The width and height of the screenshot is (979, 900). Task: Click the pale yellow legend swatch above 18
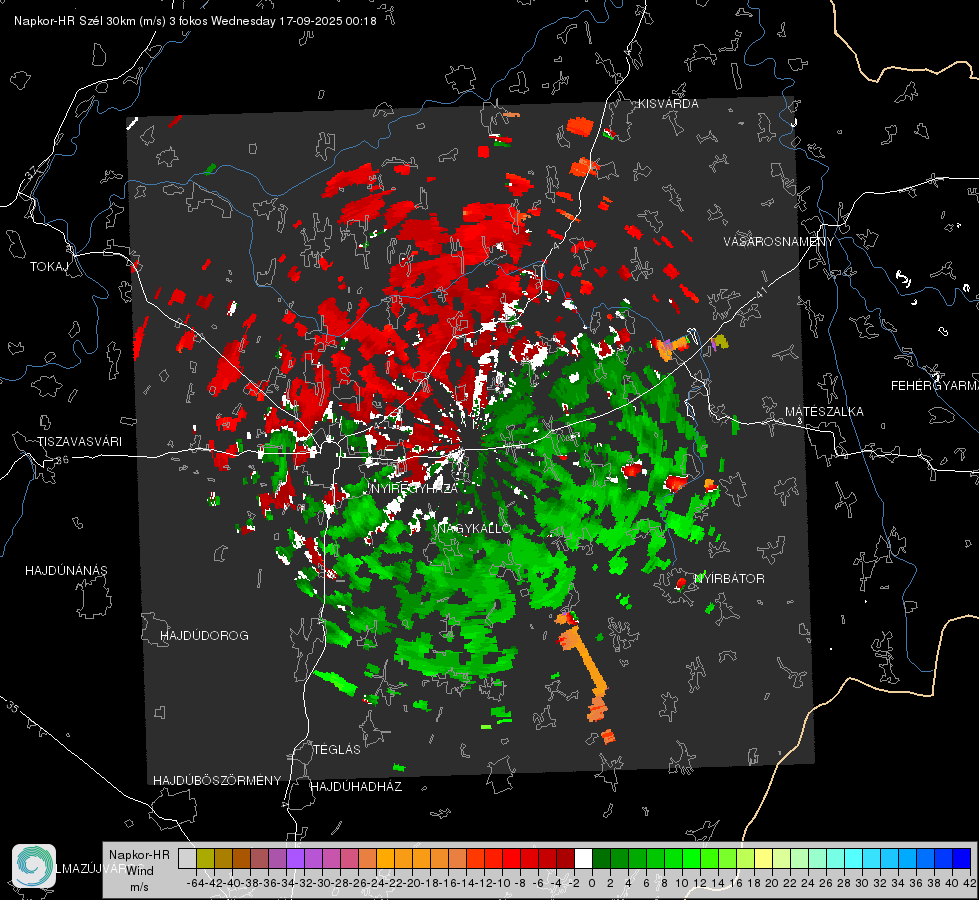point(764,858)
